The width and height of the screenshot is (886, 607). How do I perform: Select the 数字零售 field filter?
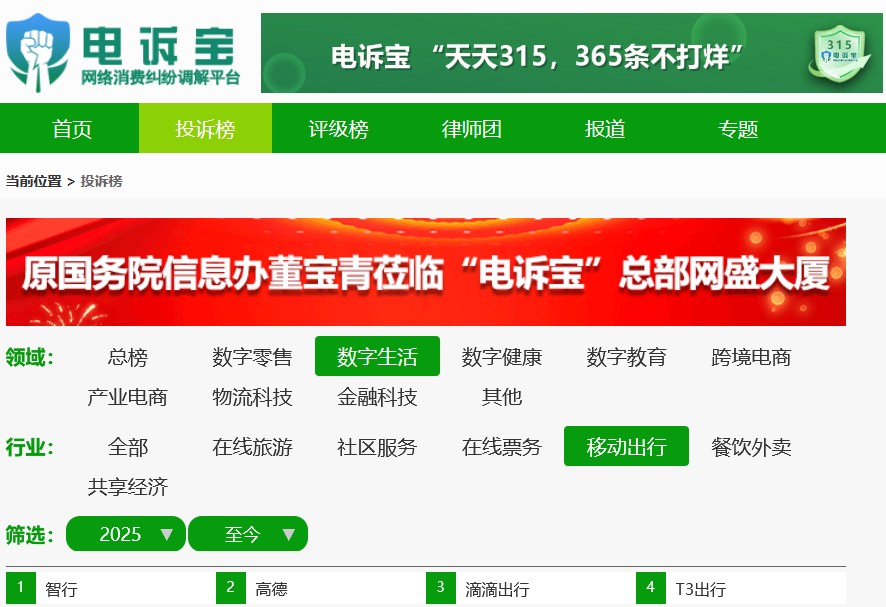252,357
